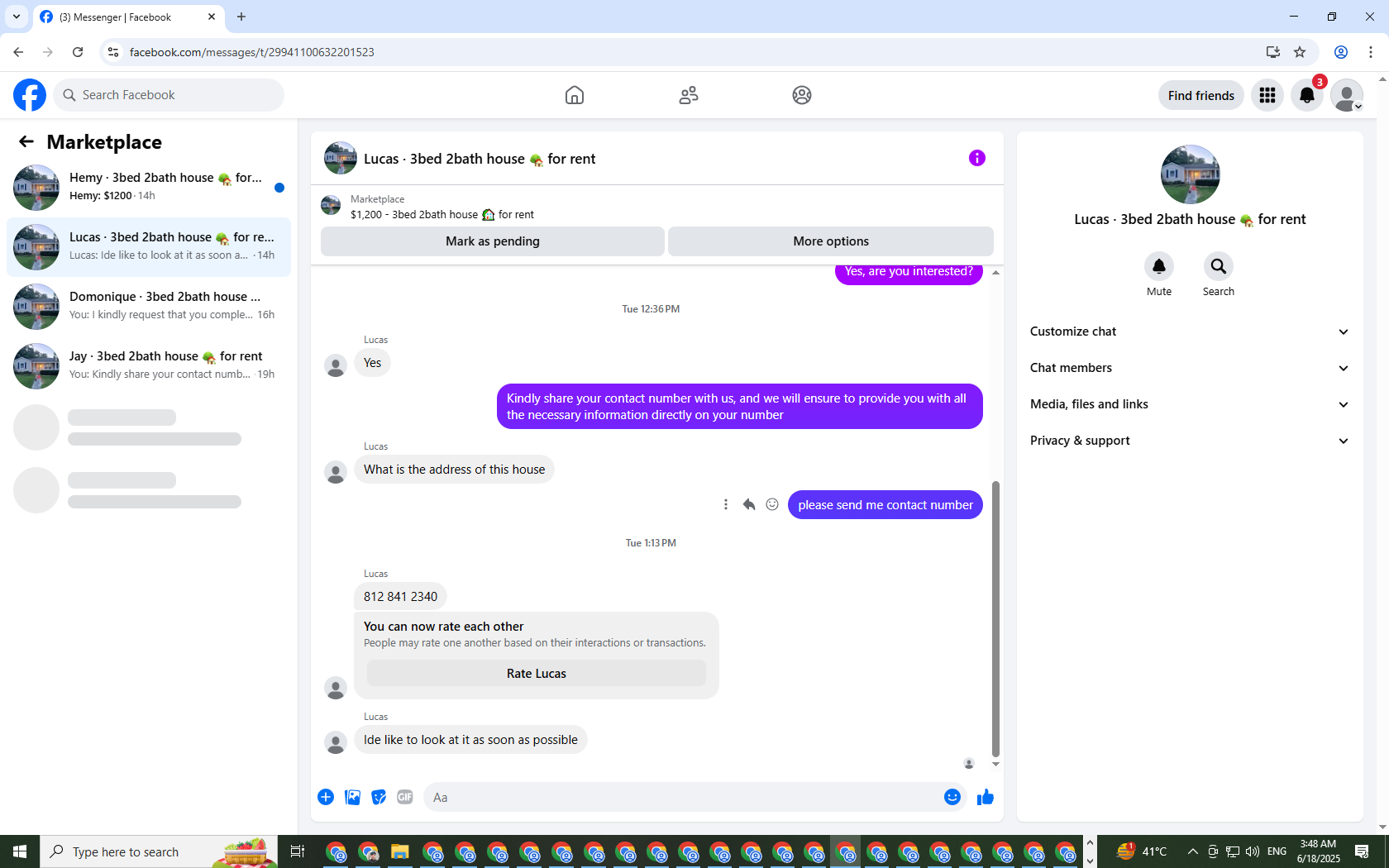Search in conversation magnifier icon
The image size is (1389, 868).
pyautogui.click(x=1219, y=266)
